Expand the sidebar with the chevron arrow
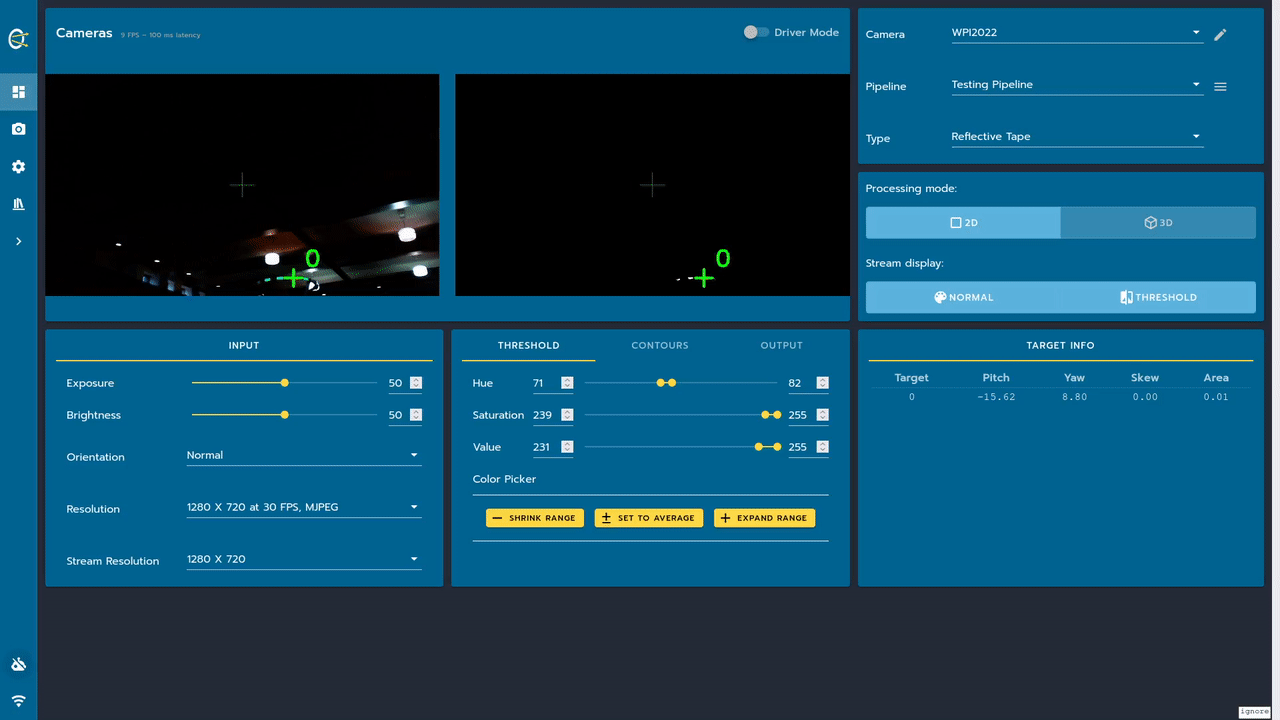The image size is (1280, 720). pyautogui.click(x=18, y=241)
